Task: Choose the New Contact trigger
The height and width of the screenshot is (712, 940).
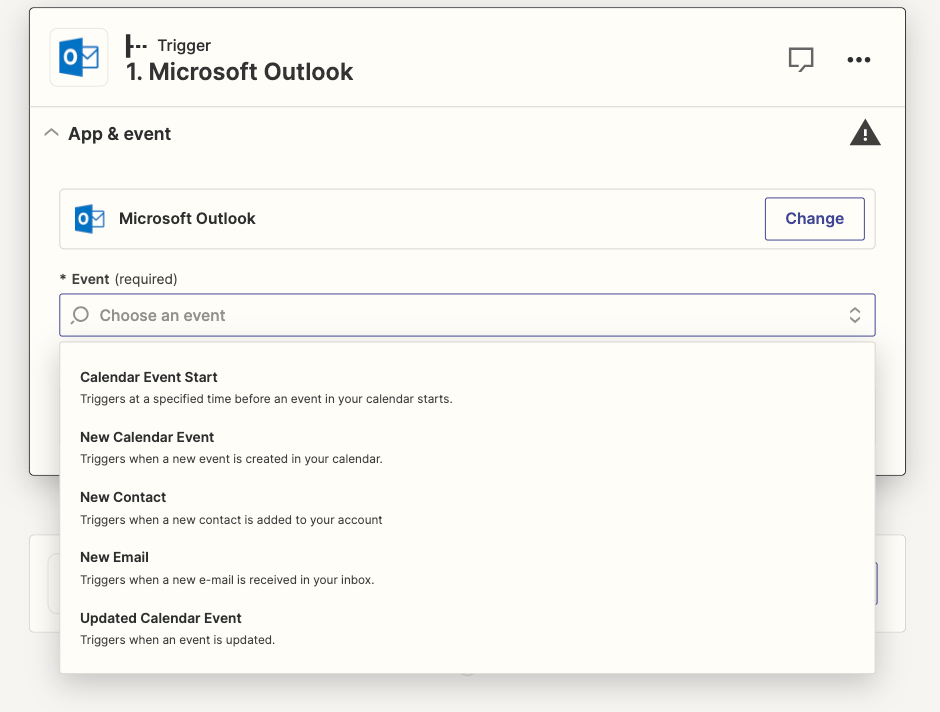Action: tap(467, 508)
